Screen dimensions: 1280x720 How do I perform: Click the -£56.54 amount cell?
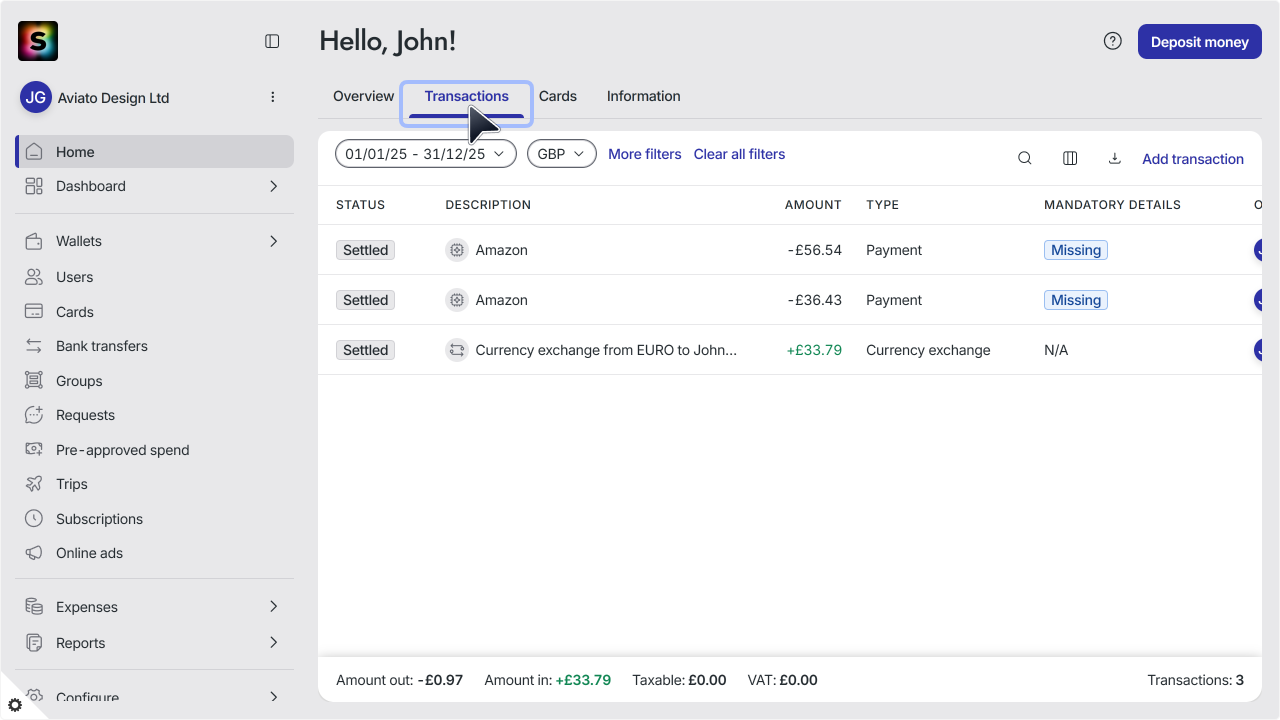(x=814, y=250)
